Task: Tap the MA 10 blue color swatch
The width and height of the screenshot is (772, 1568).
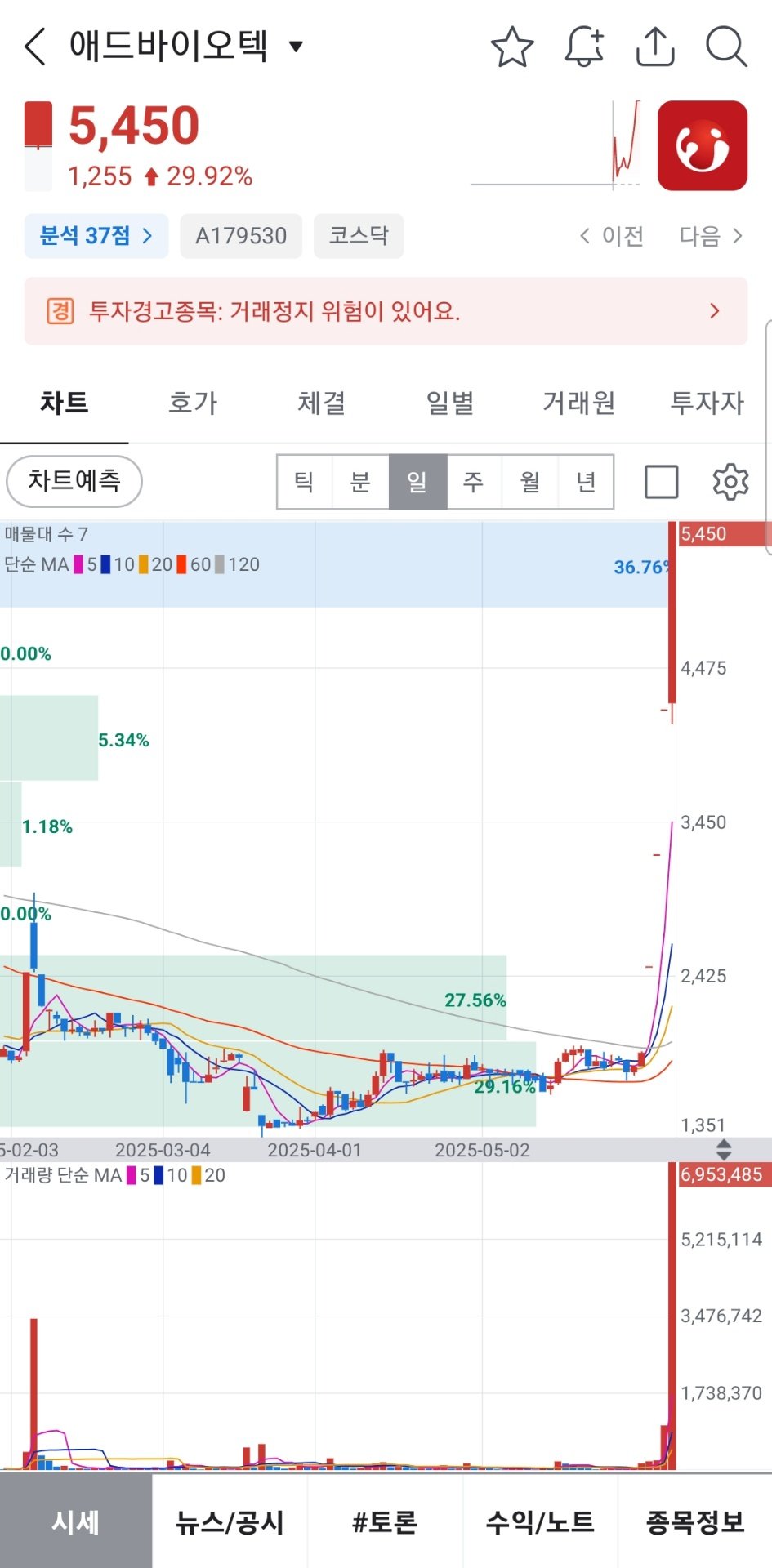Action: (x=105, y=564)
